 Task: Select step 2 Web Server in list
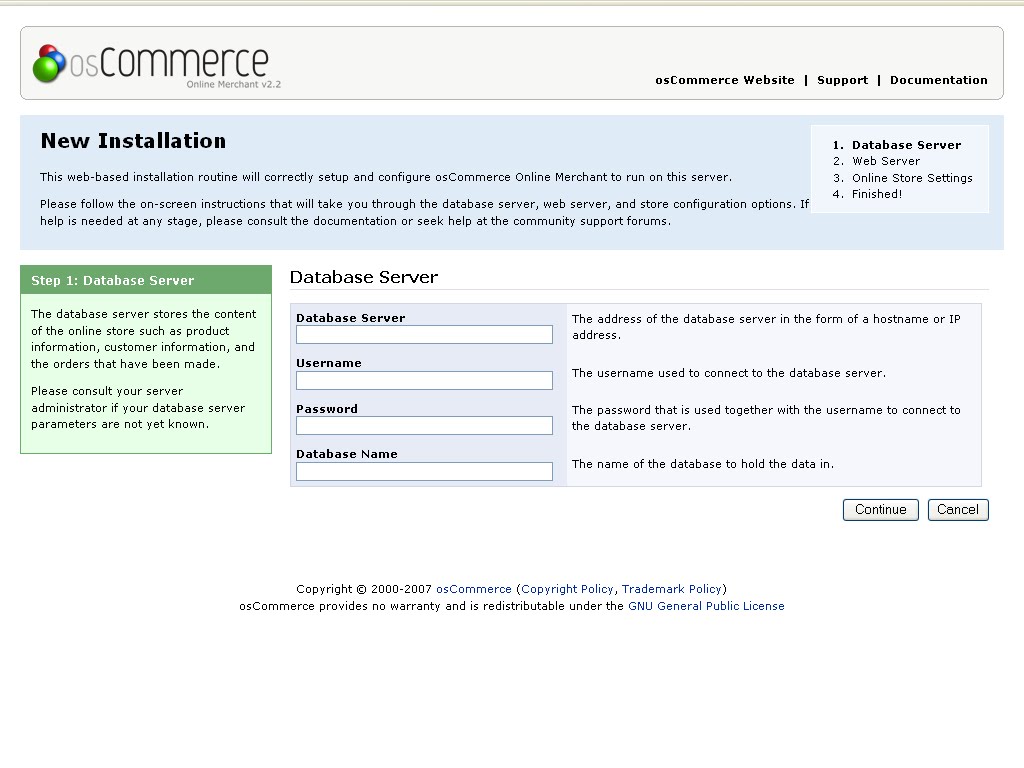886,161
